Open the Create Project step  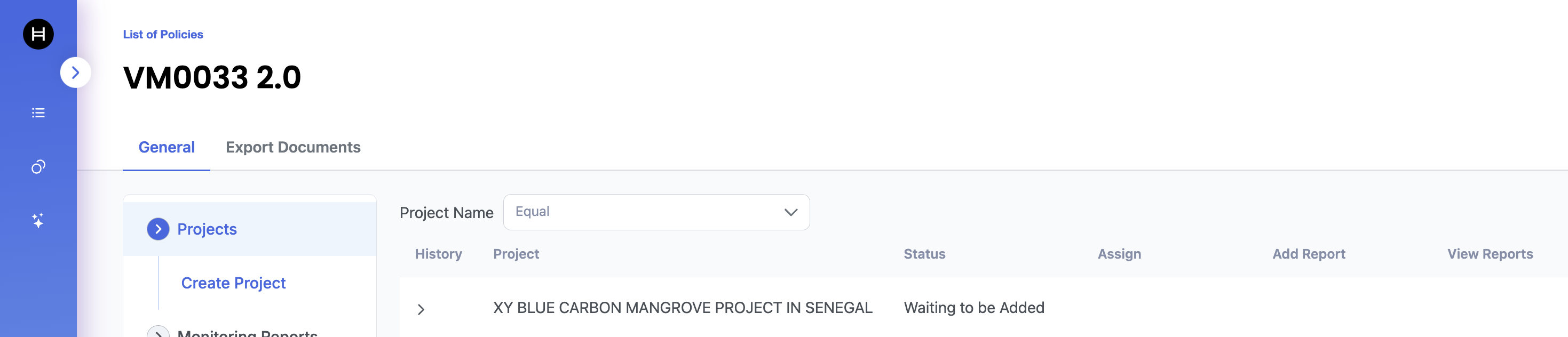coord(233,283)
